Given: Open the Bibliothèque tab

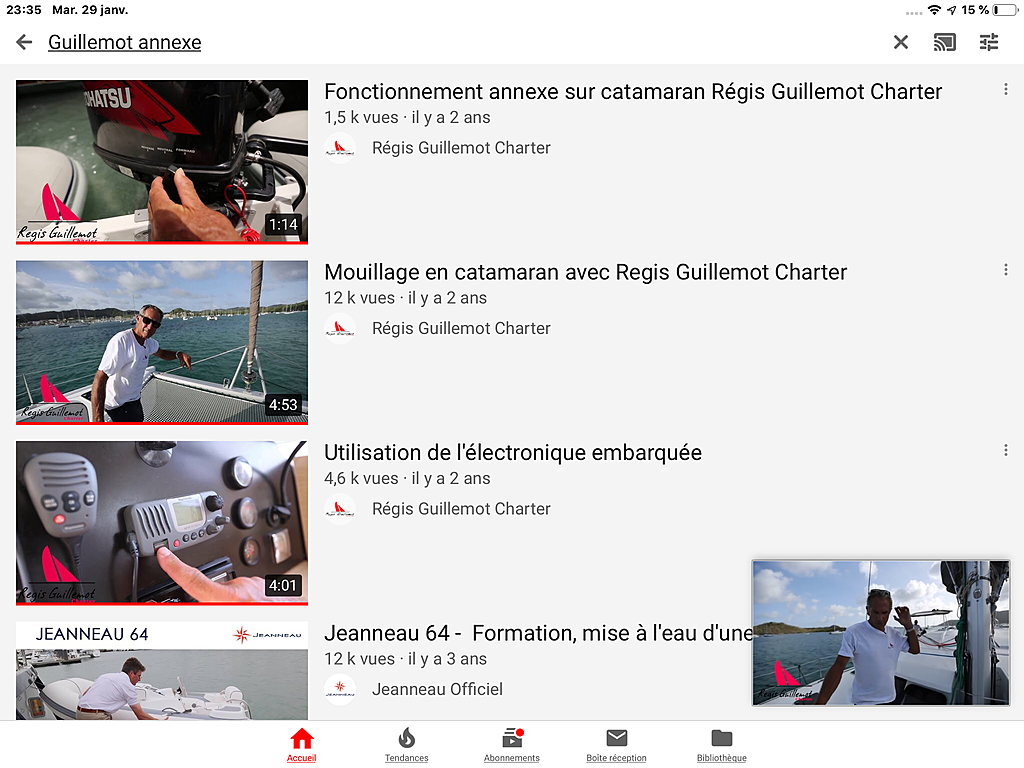Looking at the screenshot, I should 722,744.
